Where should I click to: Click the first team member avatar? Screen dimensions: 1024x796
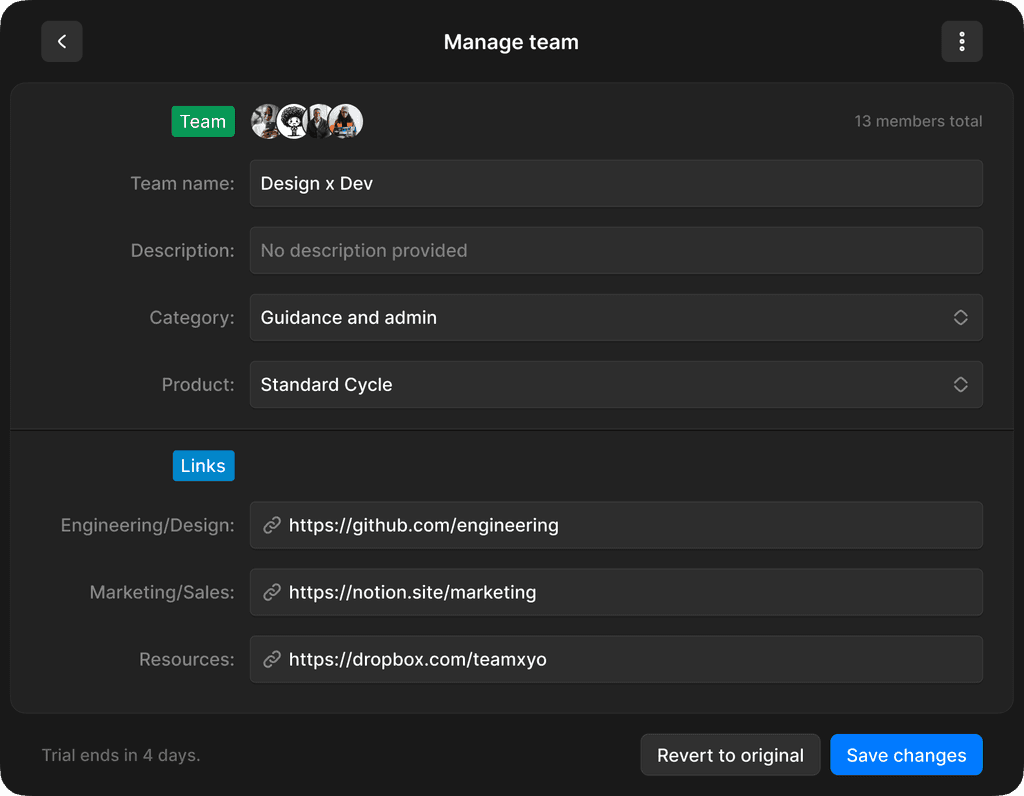(266, 121)
